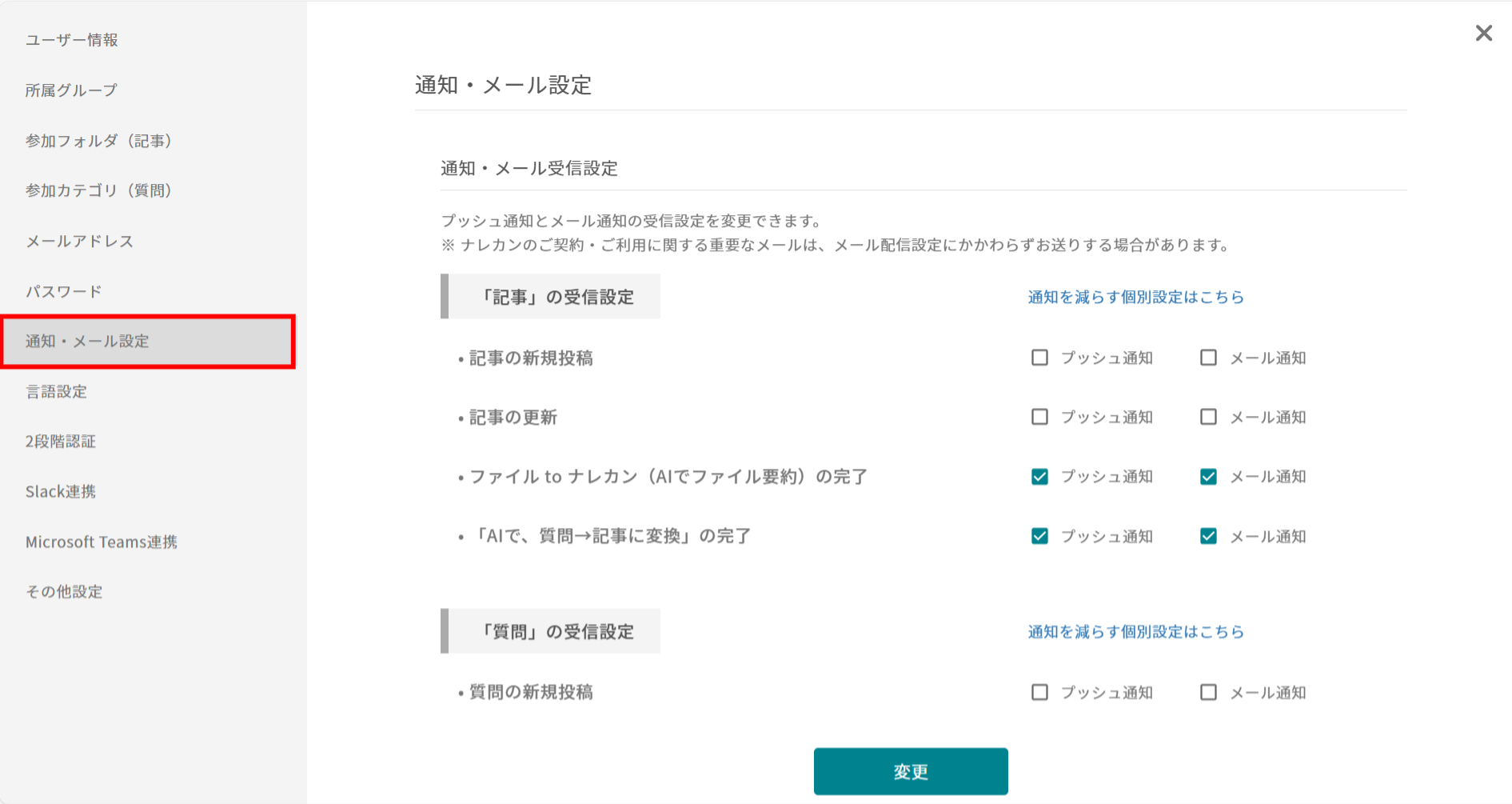Click the 変更 button to save changes

click(910, 771)
